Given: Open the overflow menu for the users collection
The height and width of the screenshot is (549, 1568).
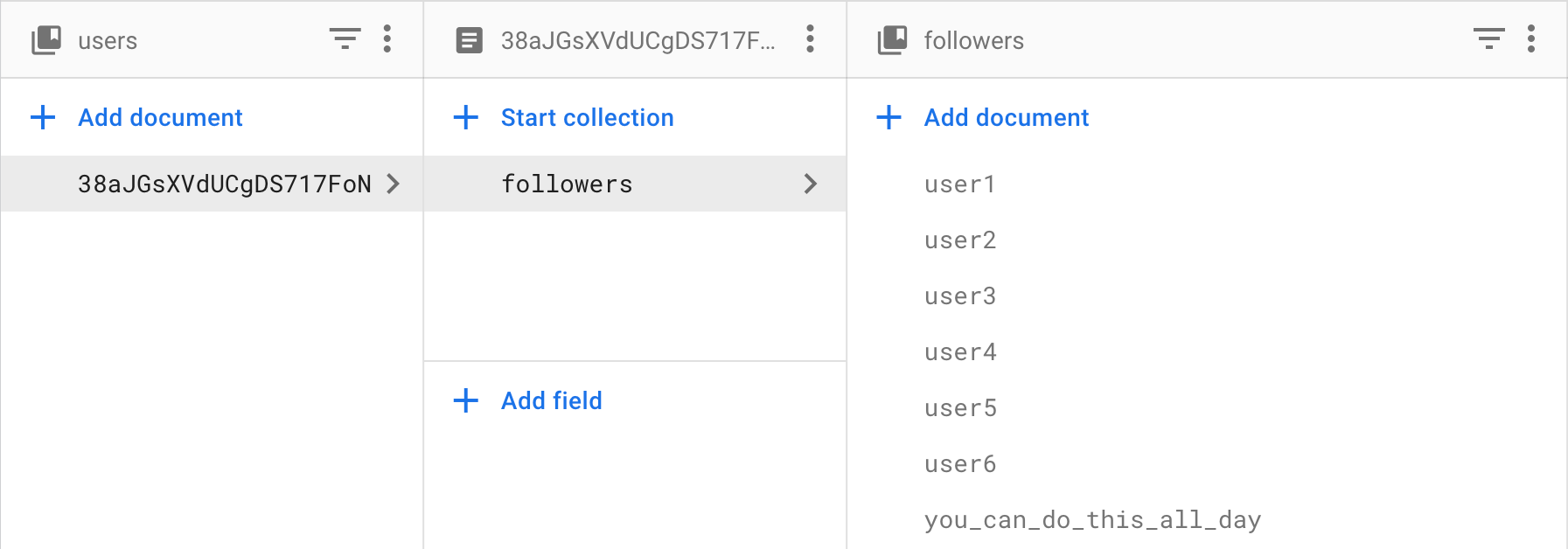Looking at the screenshot, I should (387, 39).
